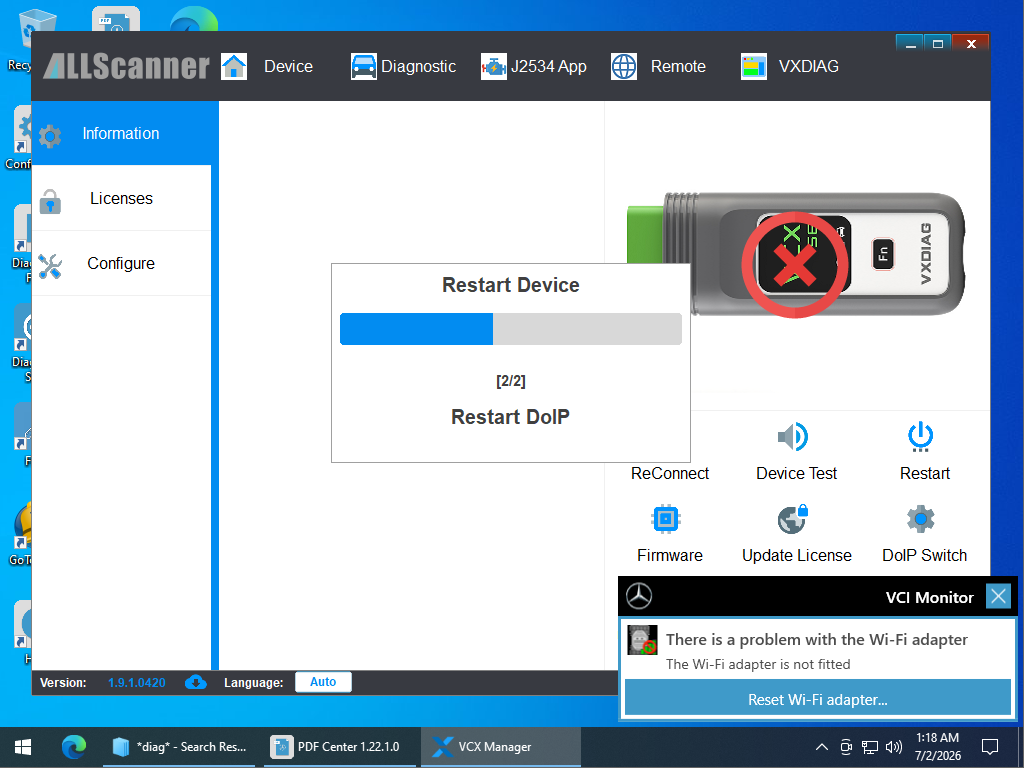Viewport: 1024px width, 768px height.
Task: Click the version number 1.9.1.0420 link
Action: pos(136,682)
